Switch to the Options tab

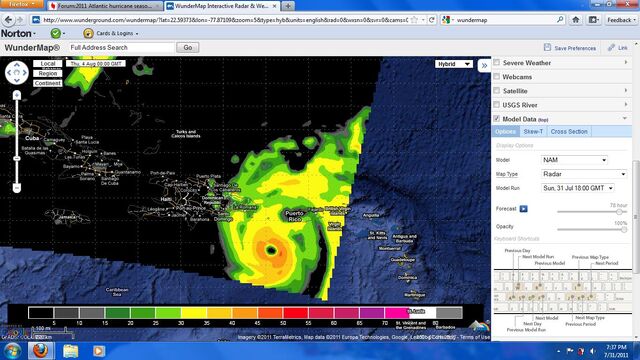point(505,131)
